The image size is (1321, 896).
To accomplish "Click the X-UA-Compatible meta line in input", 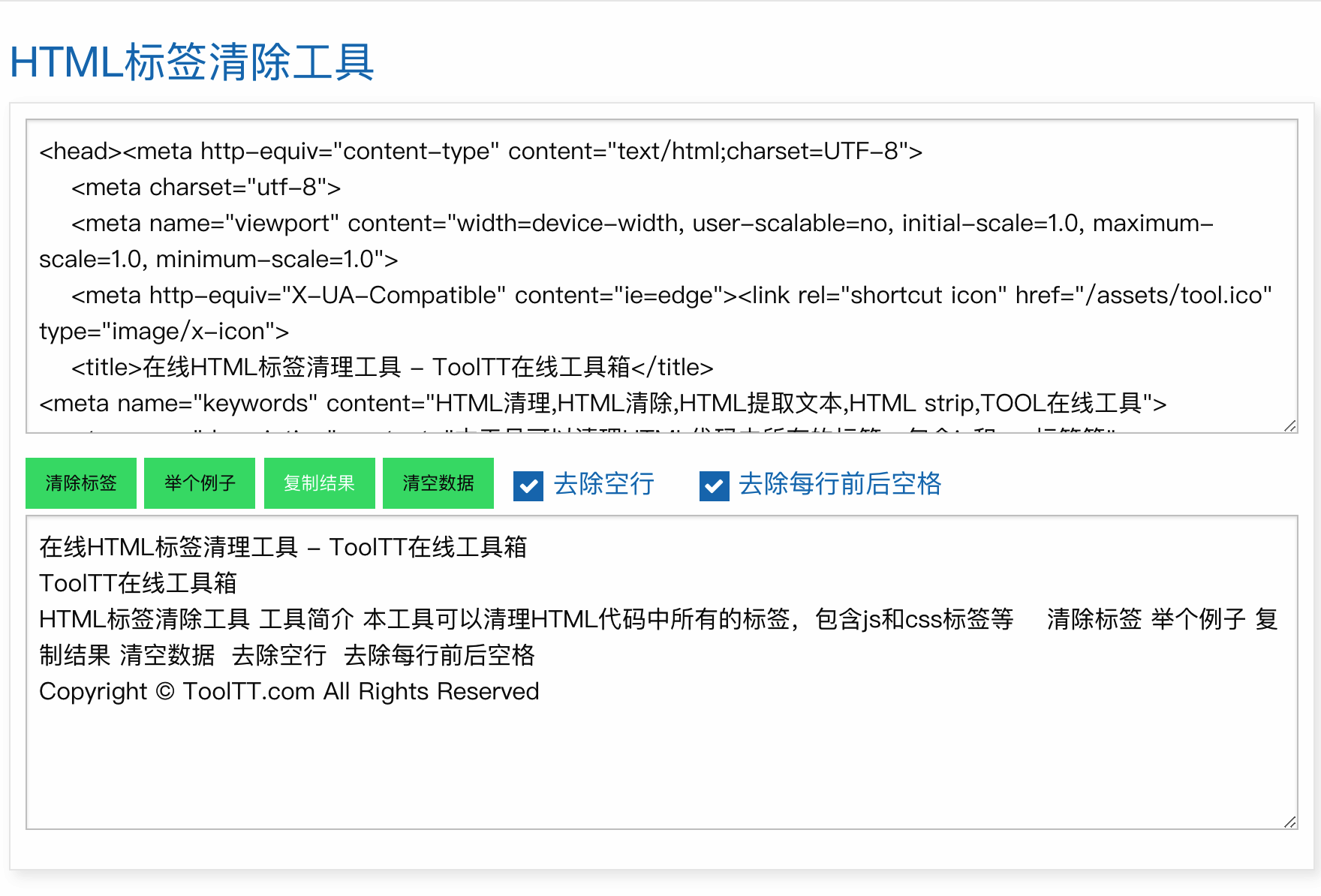I will (655, 313).
